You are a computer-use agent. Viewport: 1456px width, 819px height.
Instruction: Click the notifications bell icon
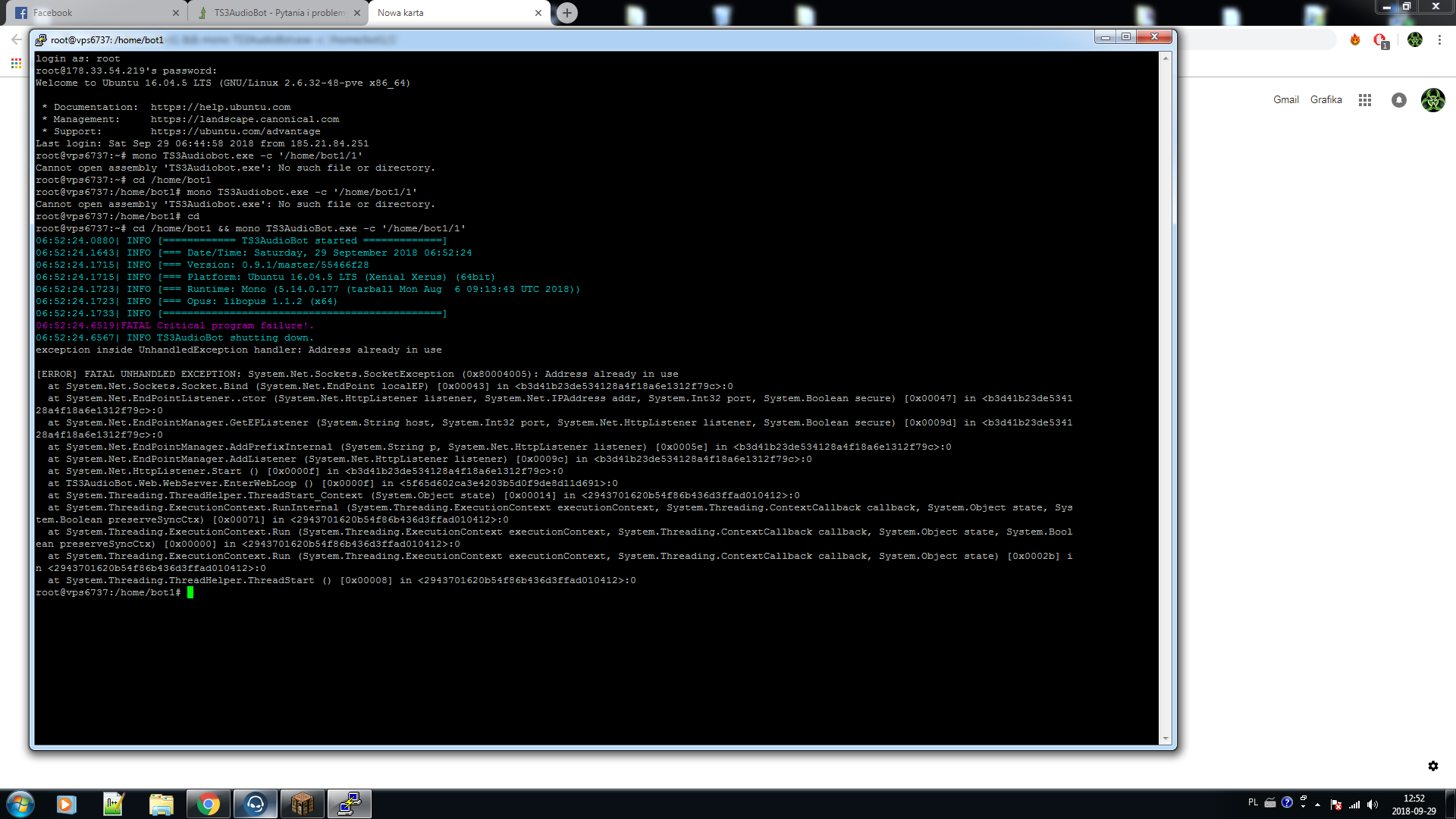(1399, 100)
